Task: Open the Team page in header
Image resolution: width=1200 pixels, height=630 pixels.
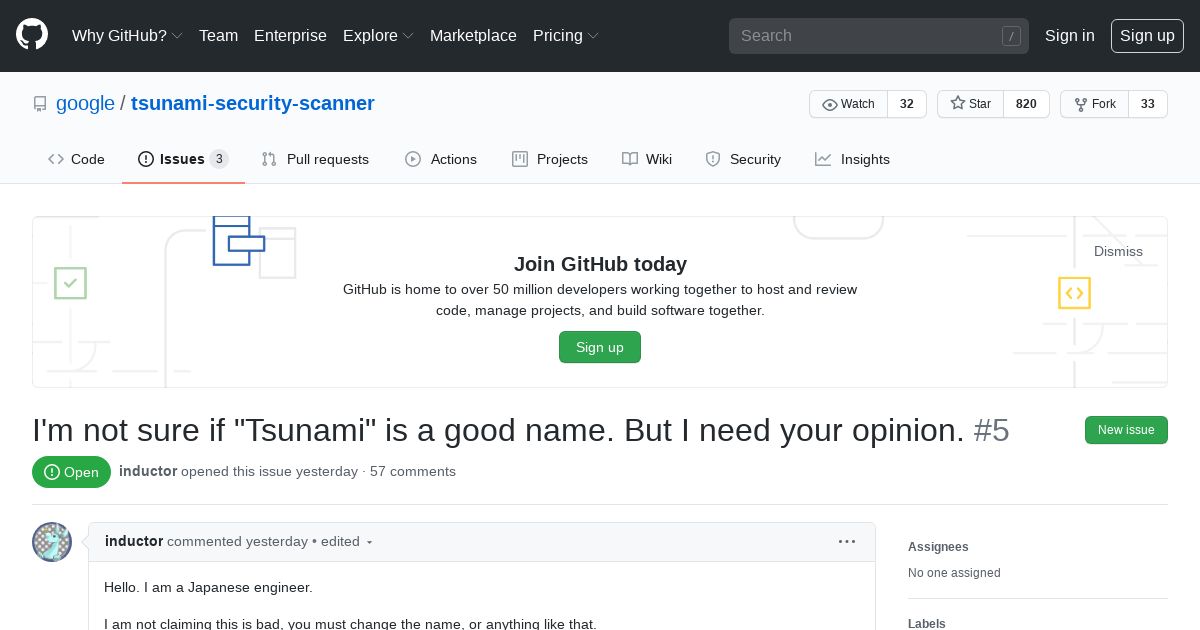Action: coord(218,35)
